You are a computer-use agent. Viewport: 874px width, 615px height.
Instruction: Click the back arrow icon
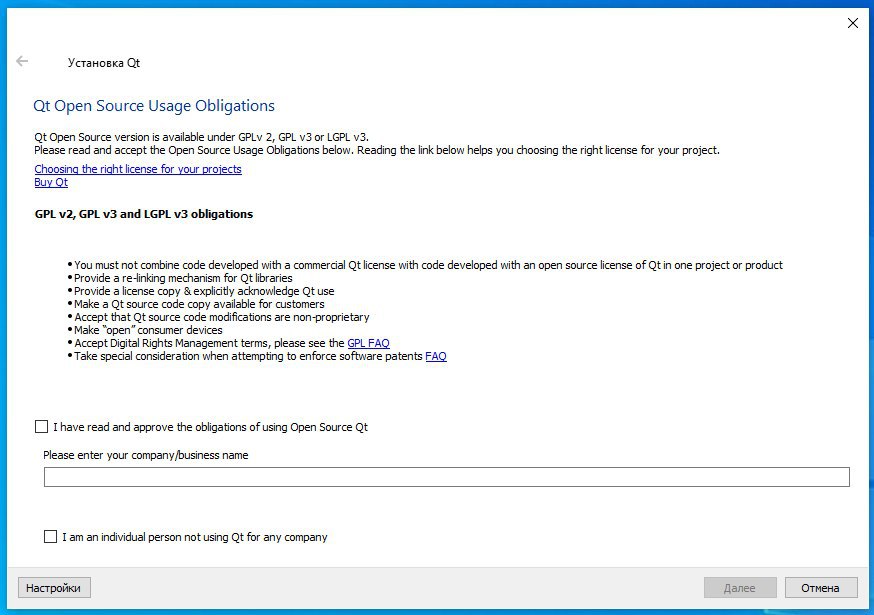[22, 61]
